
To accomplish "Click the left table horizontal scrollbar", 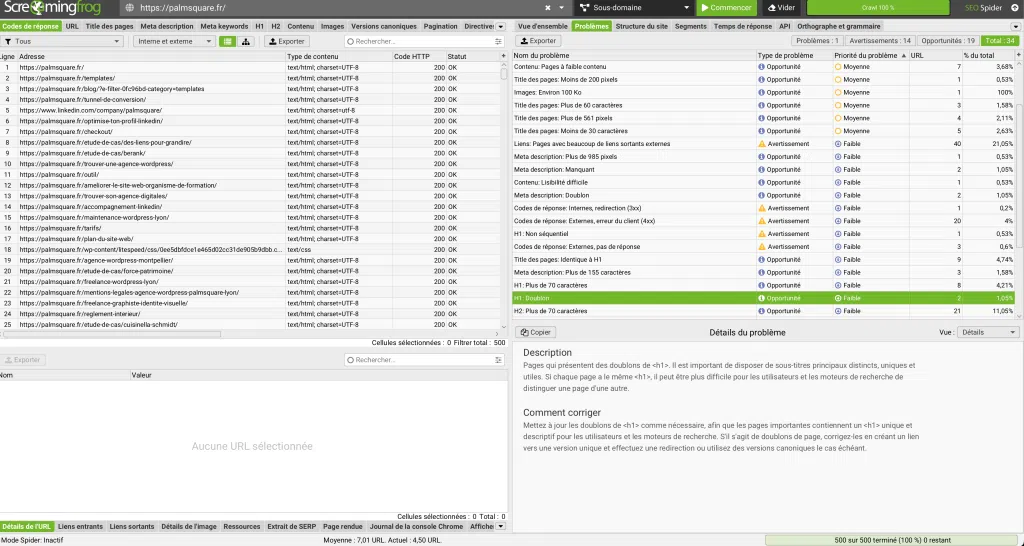I will tap(111, 334).
